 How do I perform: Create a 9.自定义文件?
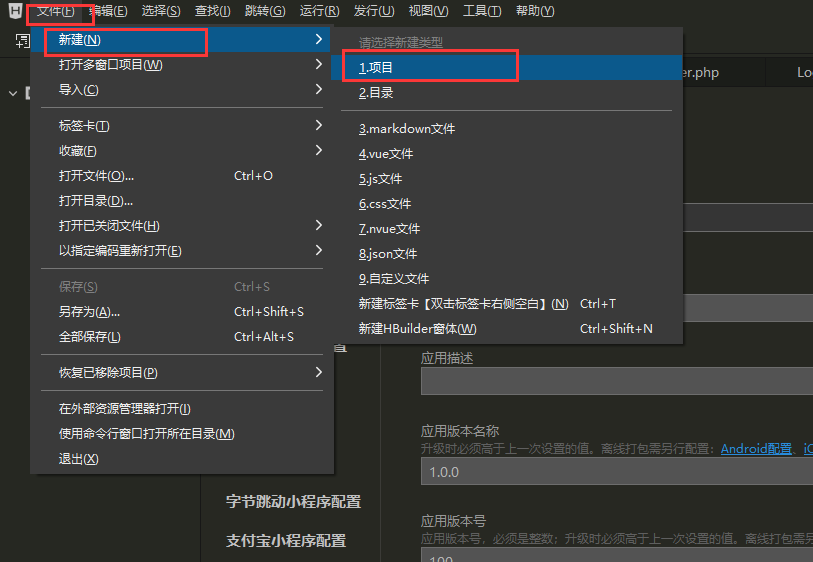[x=507, y=278]
